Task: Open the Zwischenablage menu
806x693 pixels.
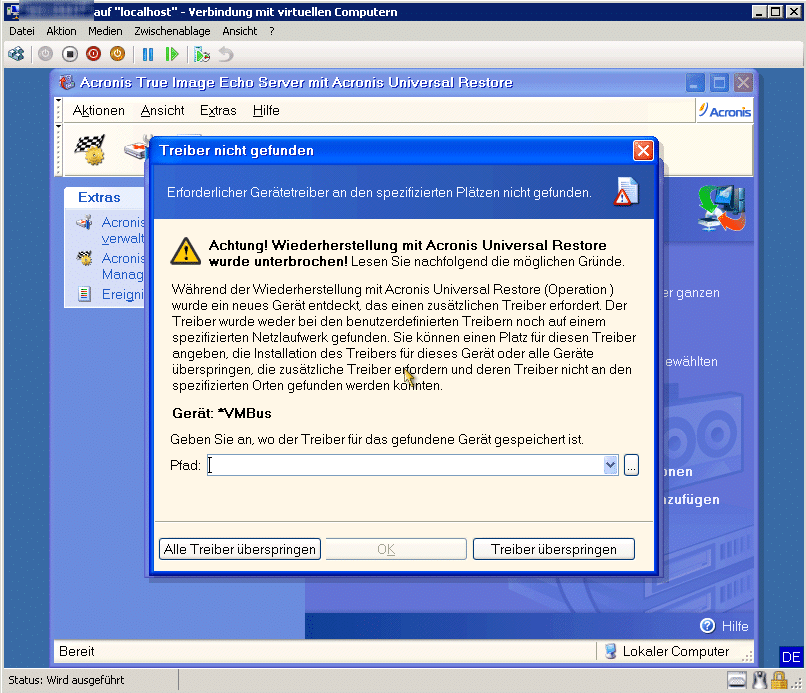Action: pyautogui.click(x=172, y=31)
